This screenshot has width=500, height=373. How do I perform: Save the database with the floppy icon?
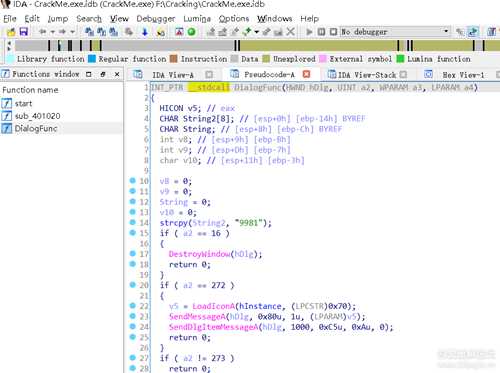click(x=24, y=32)
